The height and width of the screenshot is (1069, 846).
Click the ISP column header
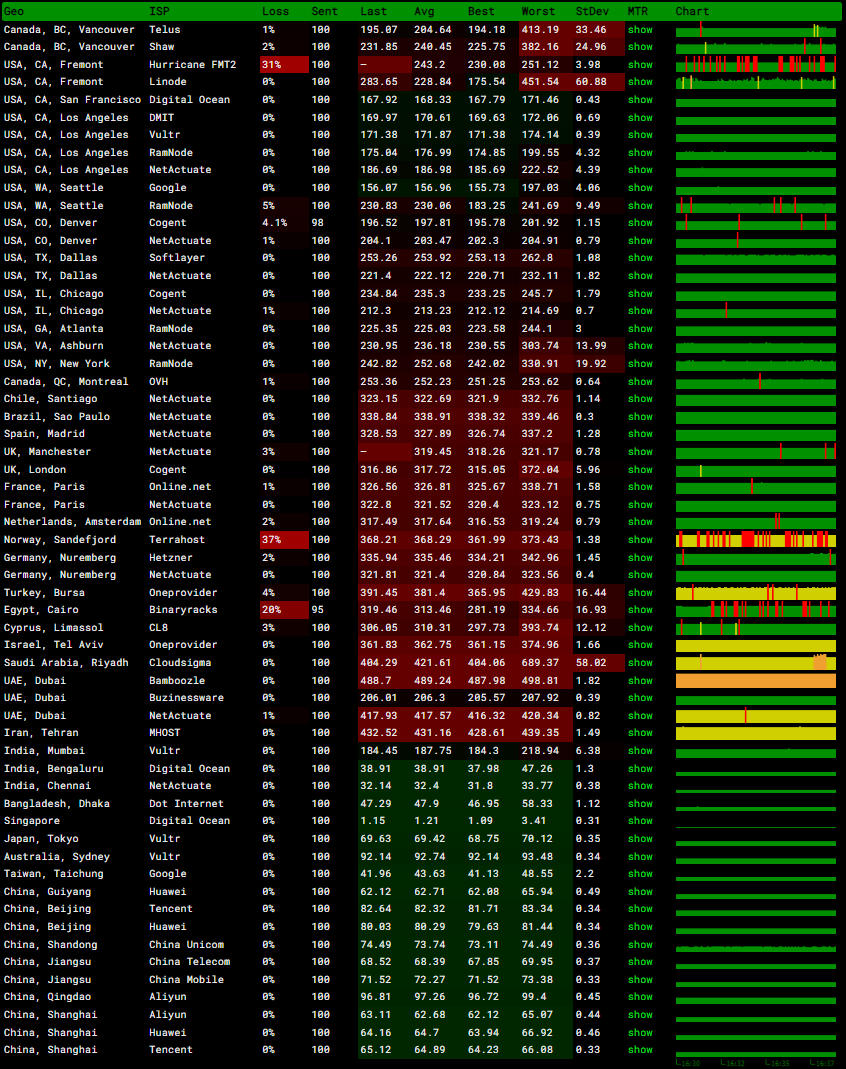click(159, 11)
